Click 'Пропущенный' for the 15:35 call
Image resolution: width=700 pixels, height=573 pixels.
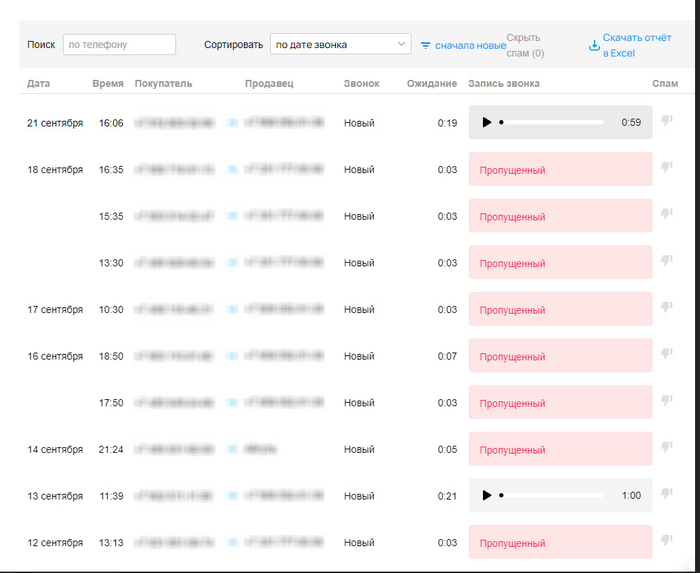click(x=512, y=217)
